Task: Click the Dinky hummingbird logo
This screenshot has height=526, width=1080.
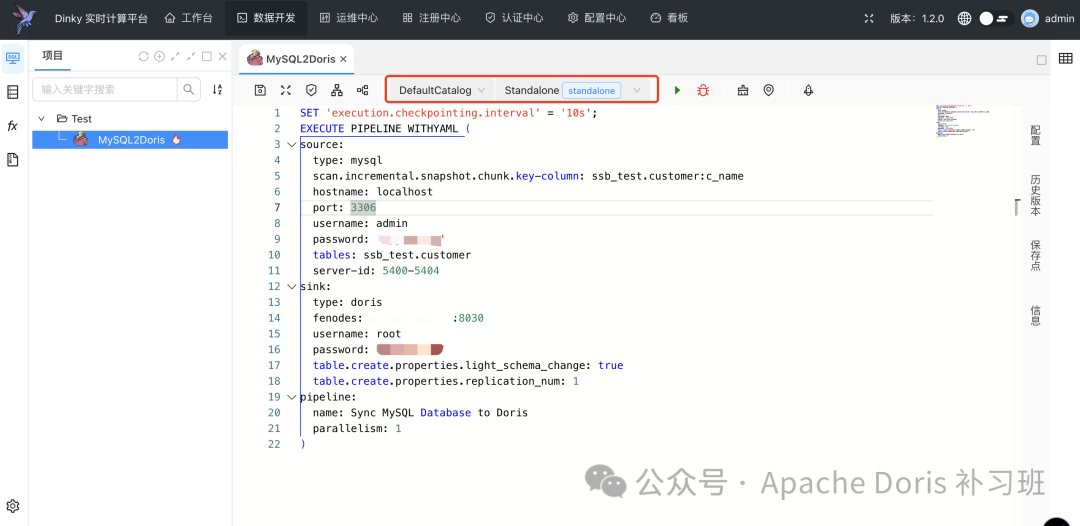Action: coord(25,19)
